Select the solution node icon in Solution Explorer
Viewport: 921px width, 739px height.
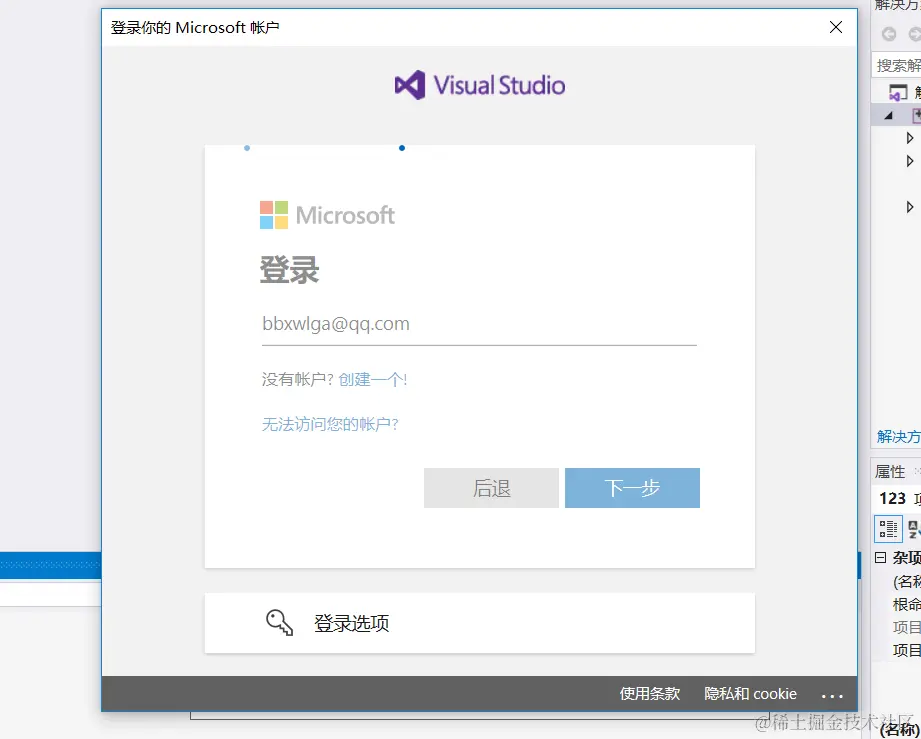pos(898,93)
